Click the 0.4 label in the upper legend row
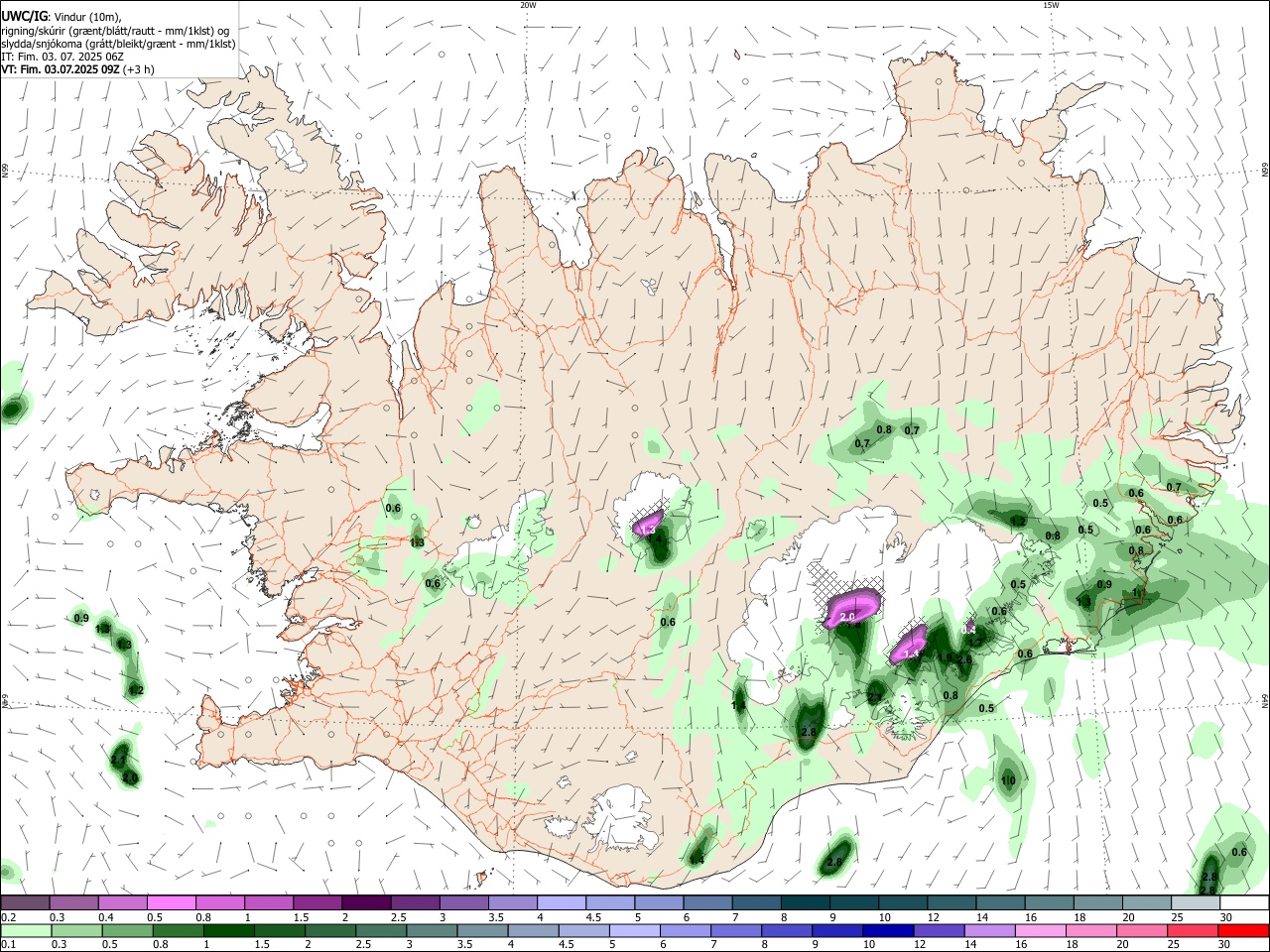This screenshot has width=1270, height=952. pyautogui.click(x=106, y=917)
